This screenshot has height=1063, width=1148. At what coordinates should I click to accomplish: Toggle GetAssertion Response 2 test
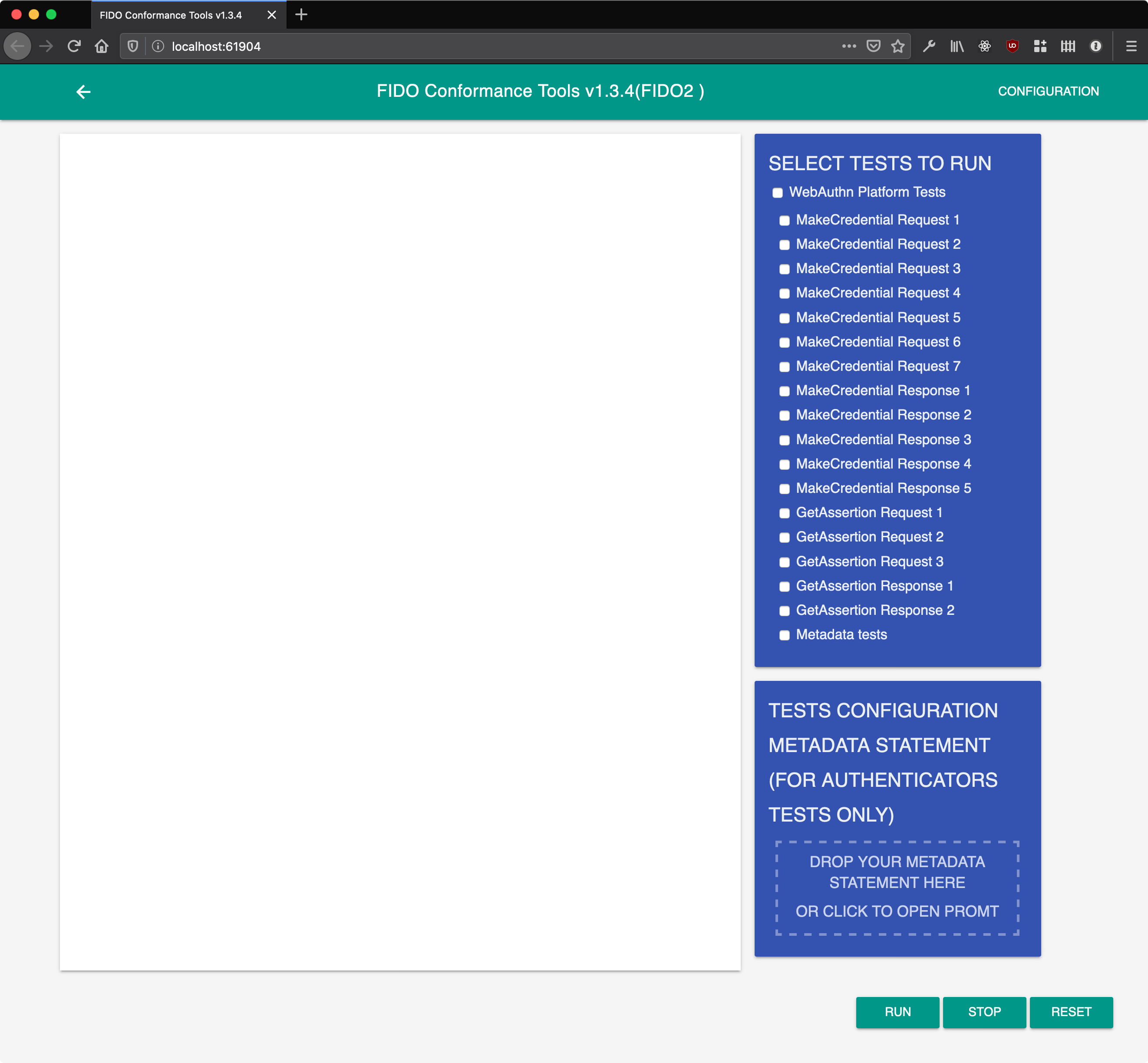pos(785,611)
